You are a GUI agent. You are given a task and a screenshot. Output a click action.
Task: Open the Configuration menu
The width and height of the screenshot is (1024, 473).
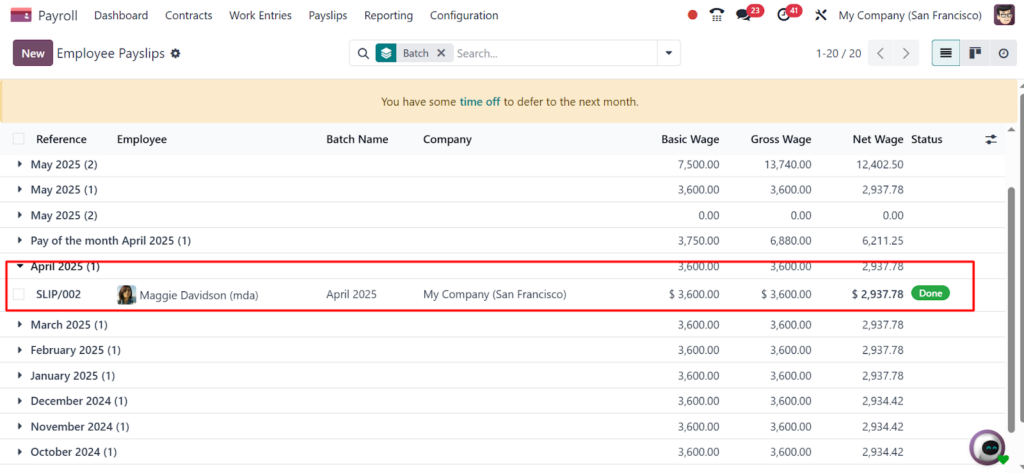coord(464,15)
